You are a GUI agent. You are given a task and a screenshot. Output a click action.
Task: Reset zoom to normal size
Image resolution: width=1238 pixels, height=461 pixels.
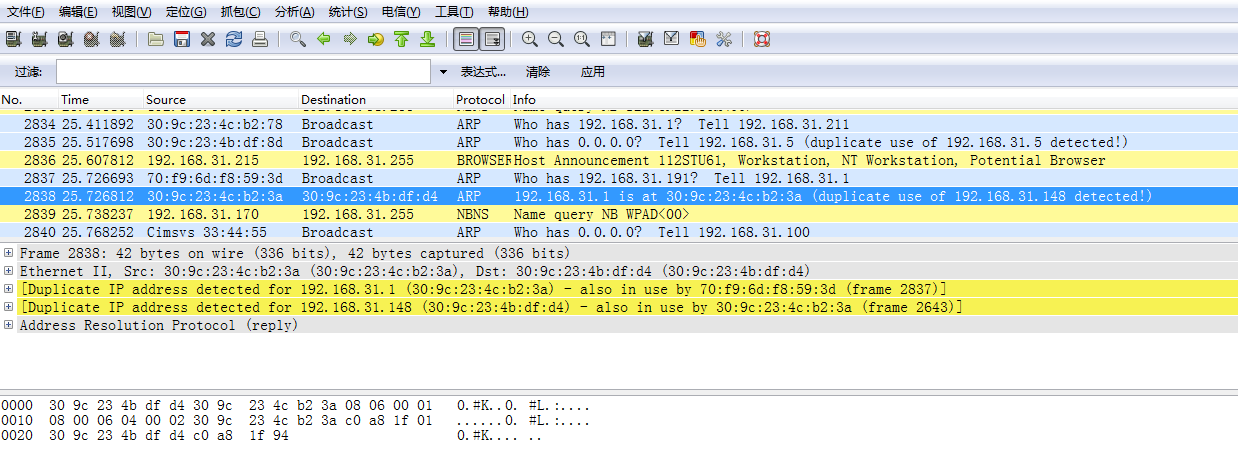pyautogui.click(x=582, y=39)
